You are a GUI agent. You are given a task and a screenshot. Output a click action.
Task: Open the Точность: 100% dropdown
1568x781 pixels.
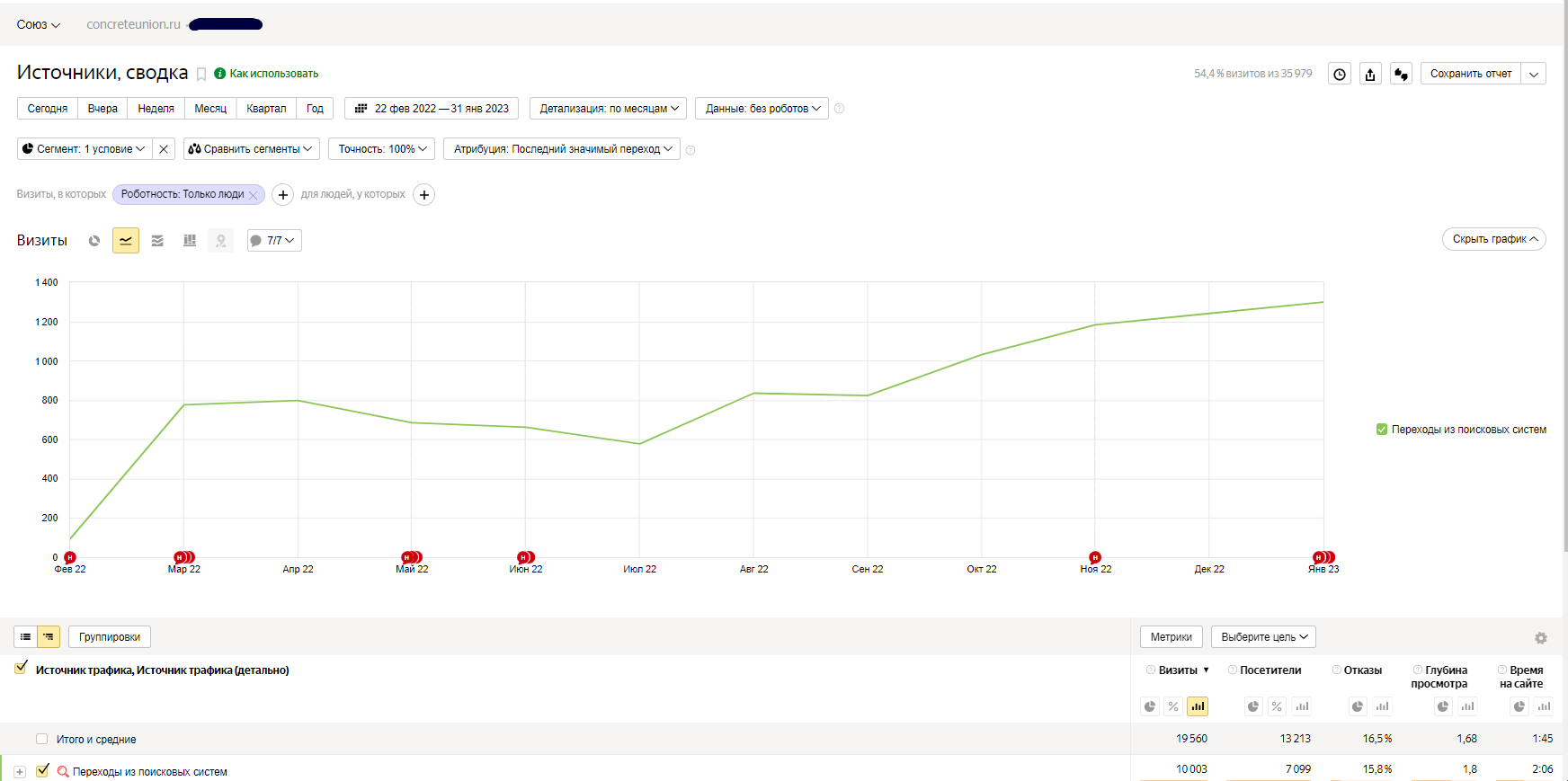(x=382, y=149)
